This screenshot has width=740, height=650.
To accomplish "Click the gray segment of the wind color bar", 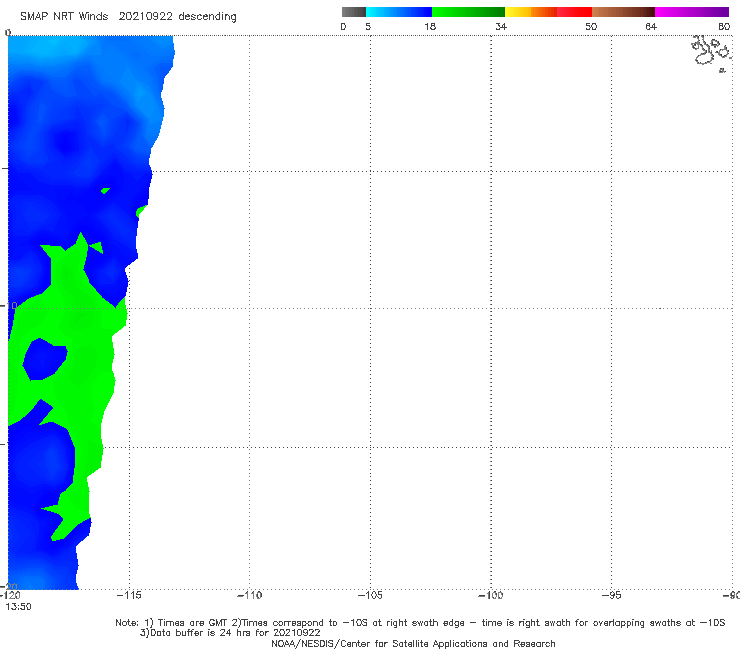I will click(x=354, y=12).
